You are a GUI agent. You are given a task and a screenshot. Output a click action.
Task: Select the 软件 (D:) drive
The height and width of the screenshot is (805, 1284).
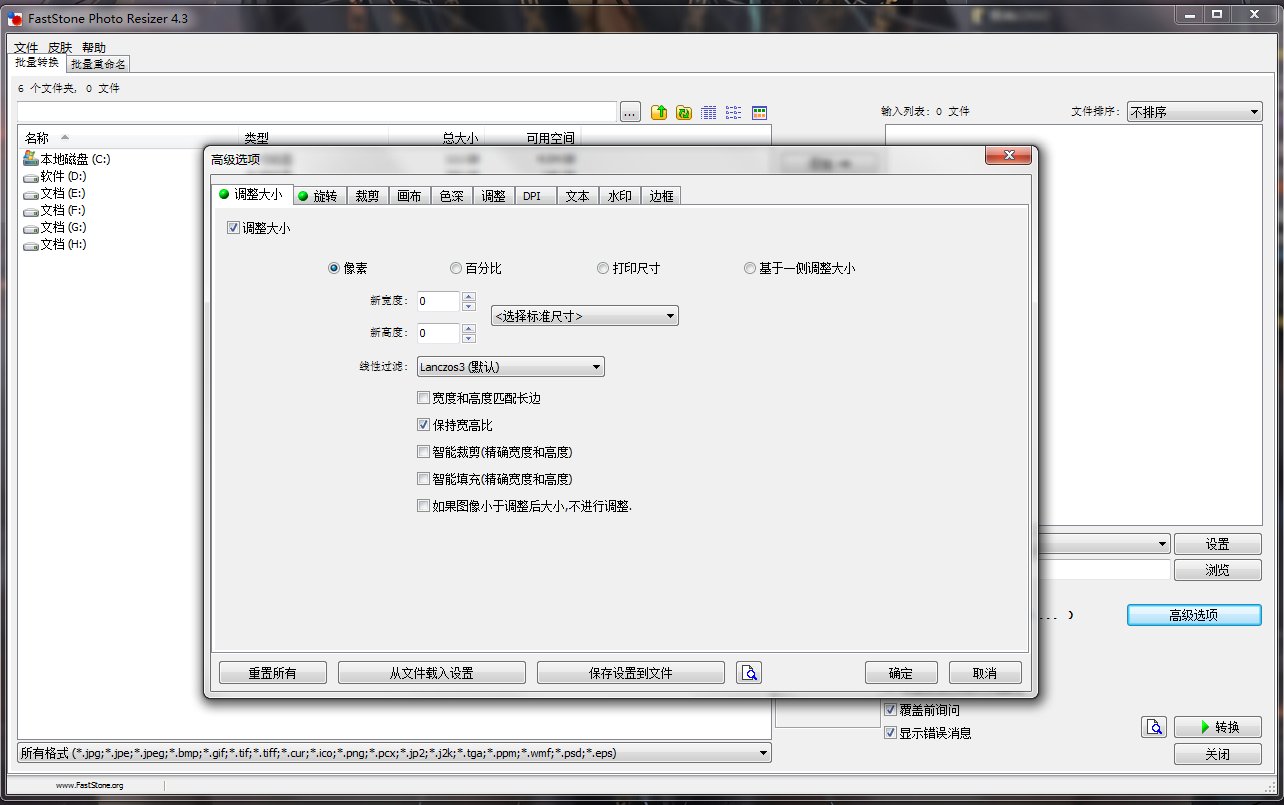click(x=55, y=176)
